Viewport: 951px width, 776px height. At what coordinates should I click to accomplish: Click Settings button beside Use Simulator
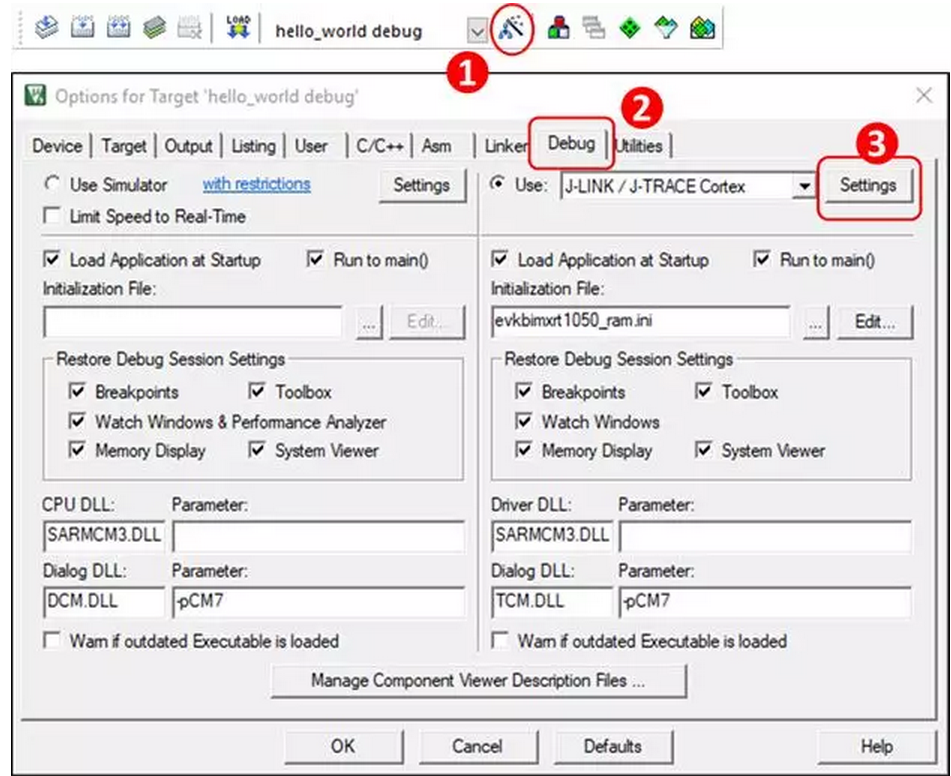point(422,185)
